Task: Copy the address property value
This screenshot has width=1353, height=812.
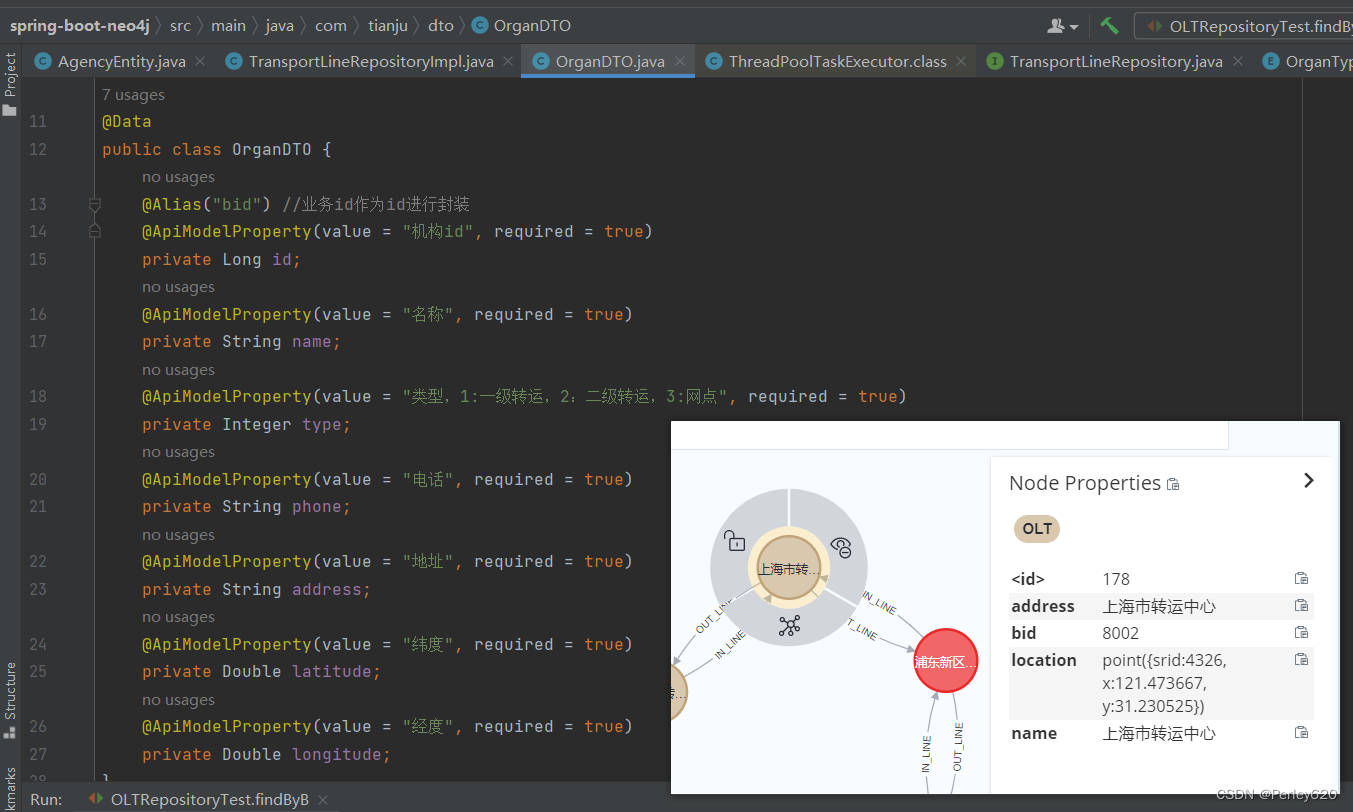Action: [x=1301, y=605]
